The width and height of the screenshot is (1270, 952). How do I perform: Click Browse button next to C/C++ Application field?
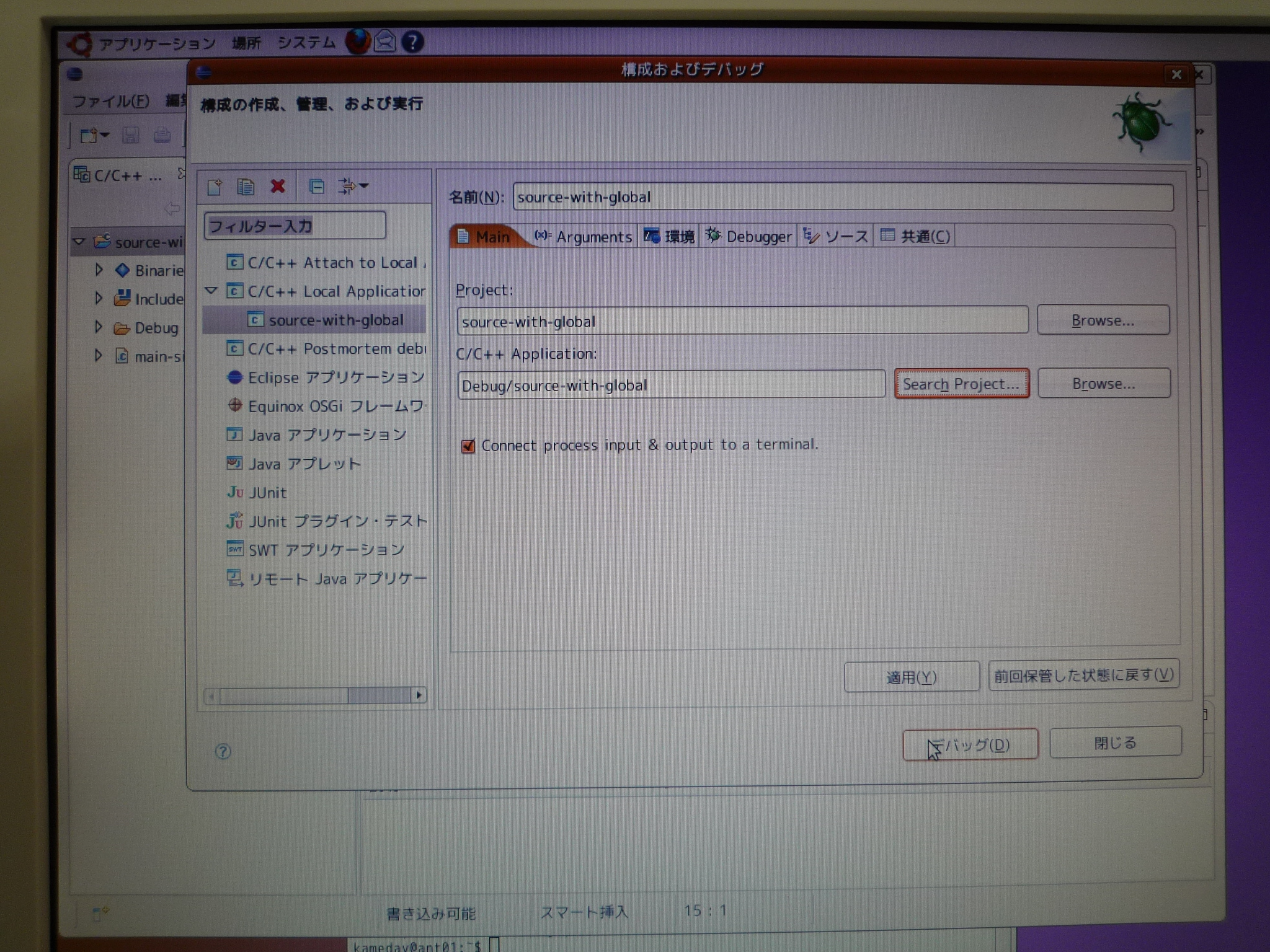[x=1104, y=383]
